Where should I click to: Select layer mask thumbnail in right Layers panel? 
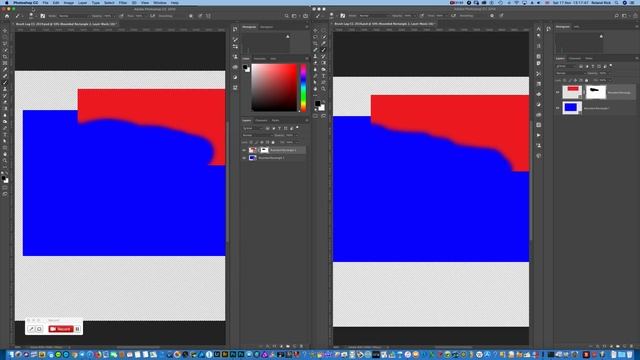pyautogui.click(x=596, y=92)
